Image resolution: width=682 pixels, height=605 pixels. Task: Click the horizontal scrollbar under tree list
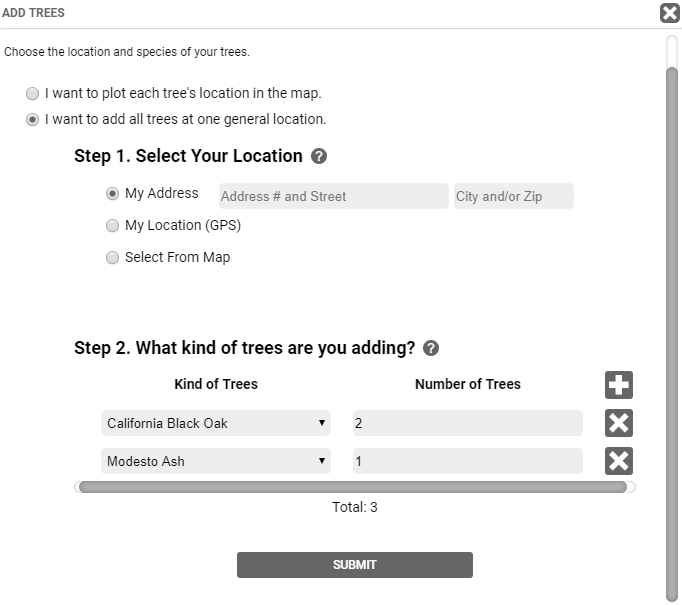point(353,487)
